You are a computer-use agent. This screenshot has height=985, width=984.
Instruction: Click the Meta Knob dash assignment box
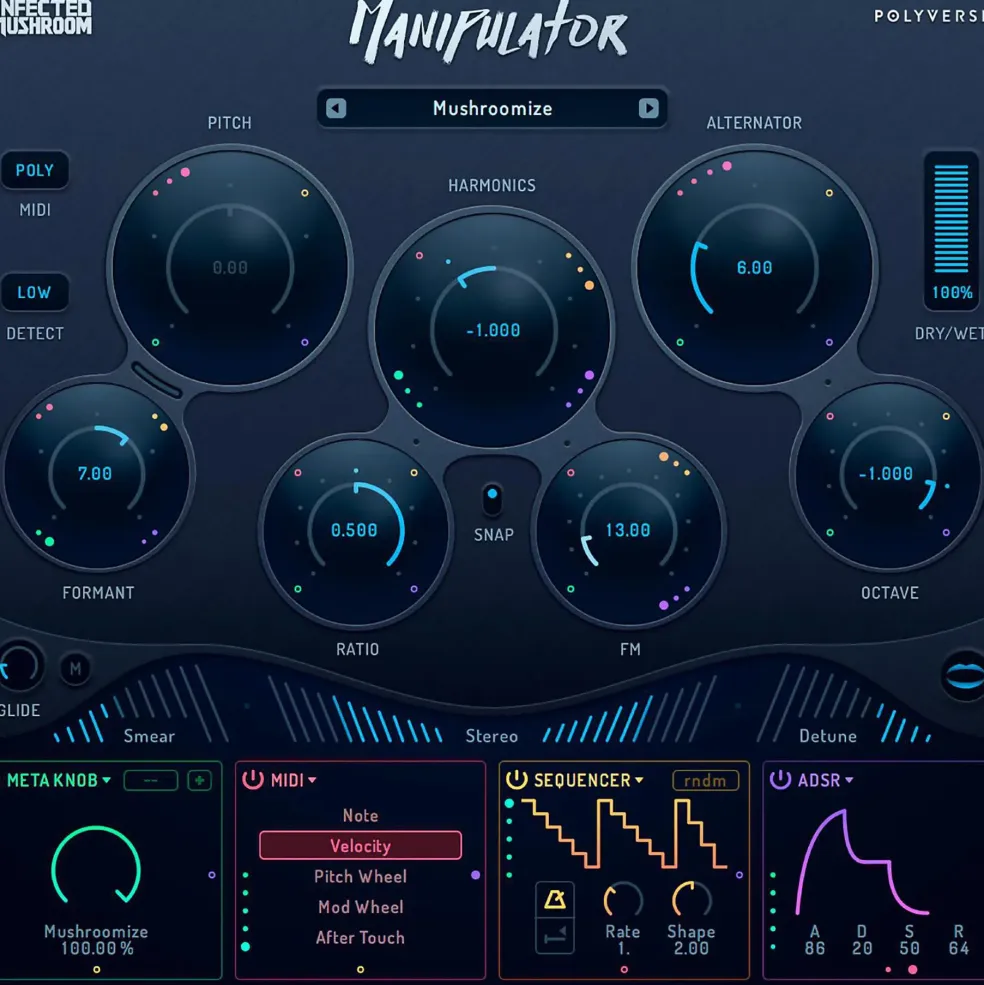[151, 780]
